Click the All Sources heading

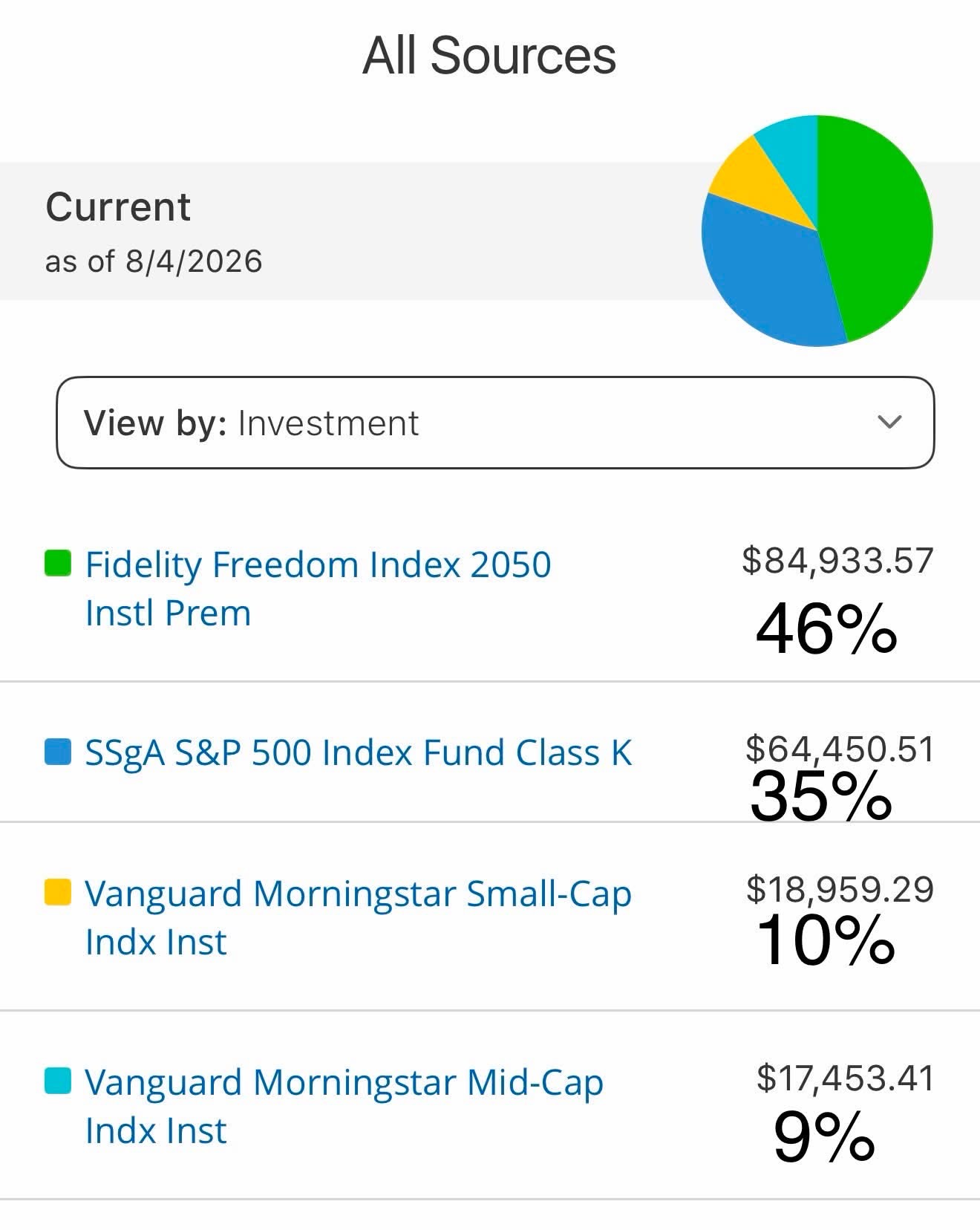click(489, 56)
